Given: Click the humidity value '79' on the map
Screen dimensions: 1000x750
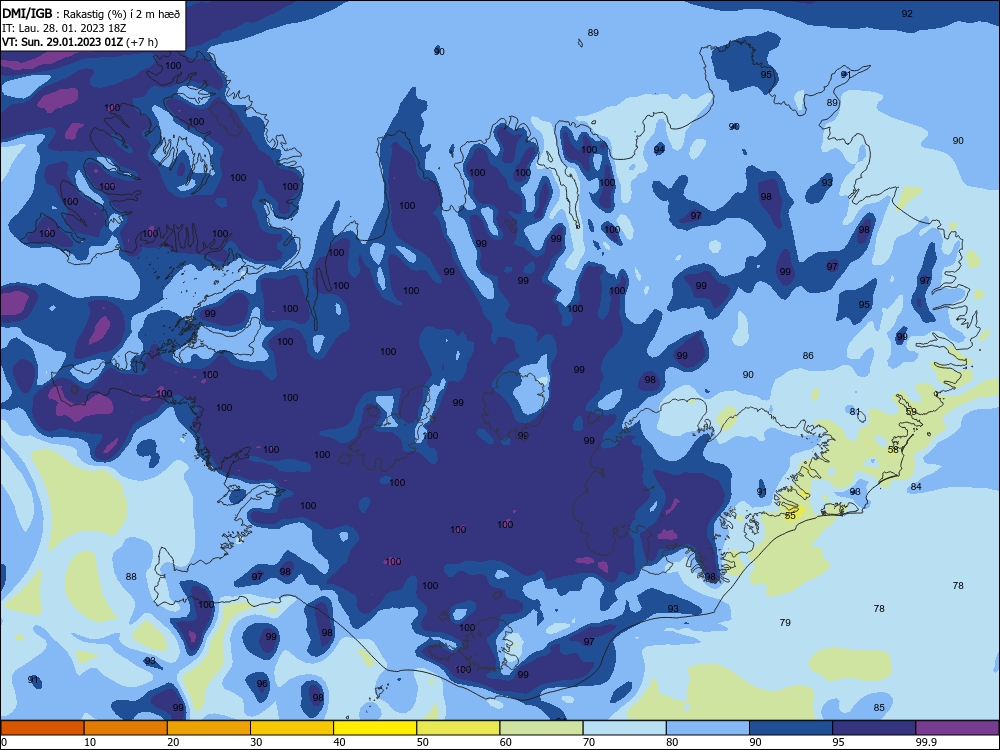Looking at the screenshot, I should coord(785,622).
